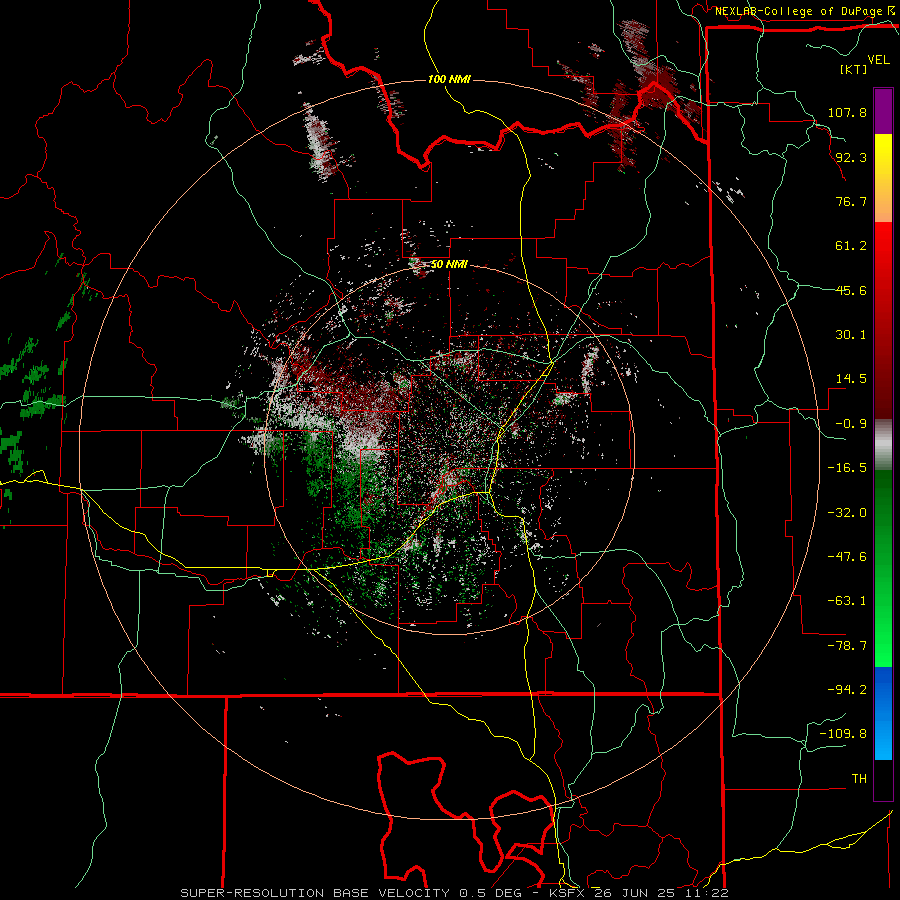Click the Super-Resolution Base Velocity caption
The width and height of the screenshot is (900, 900).
click(455, 893)
